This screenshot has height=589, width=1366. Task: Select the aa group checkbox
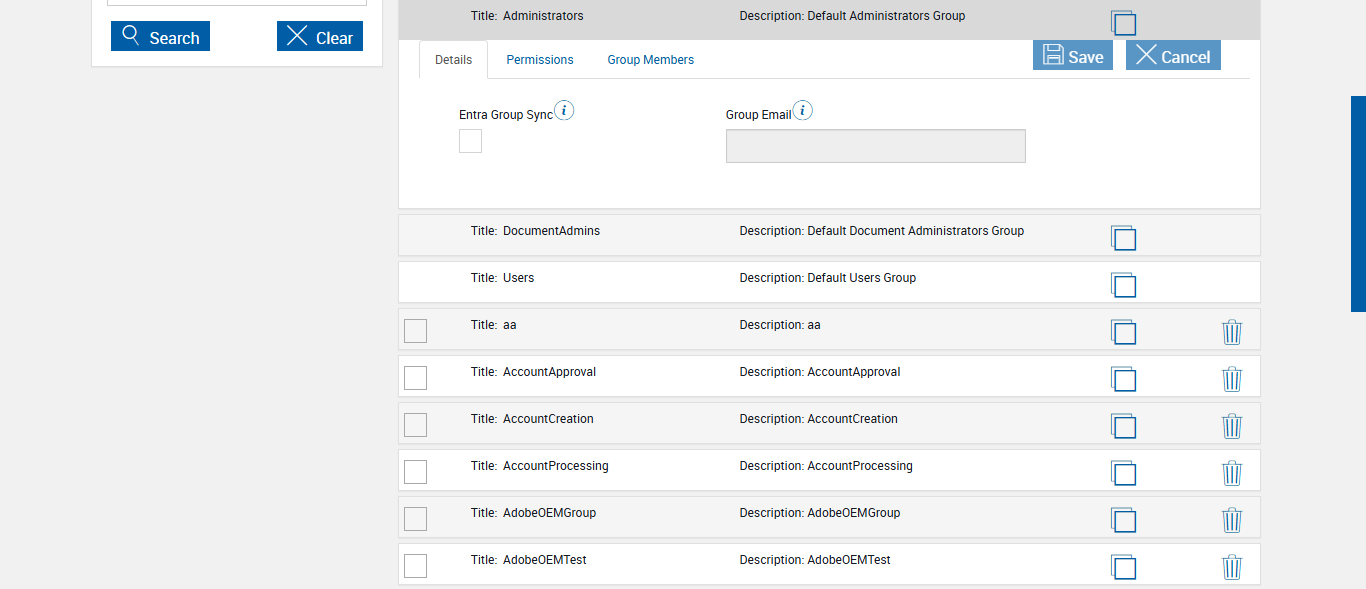click(415, 331)
